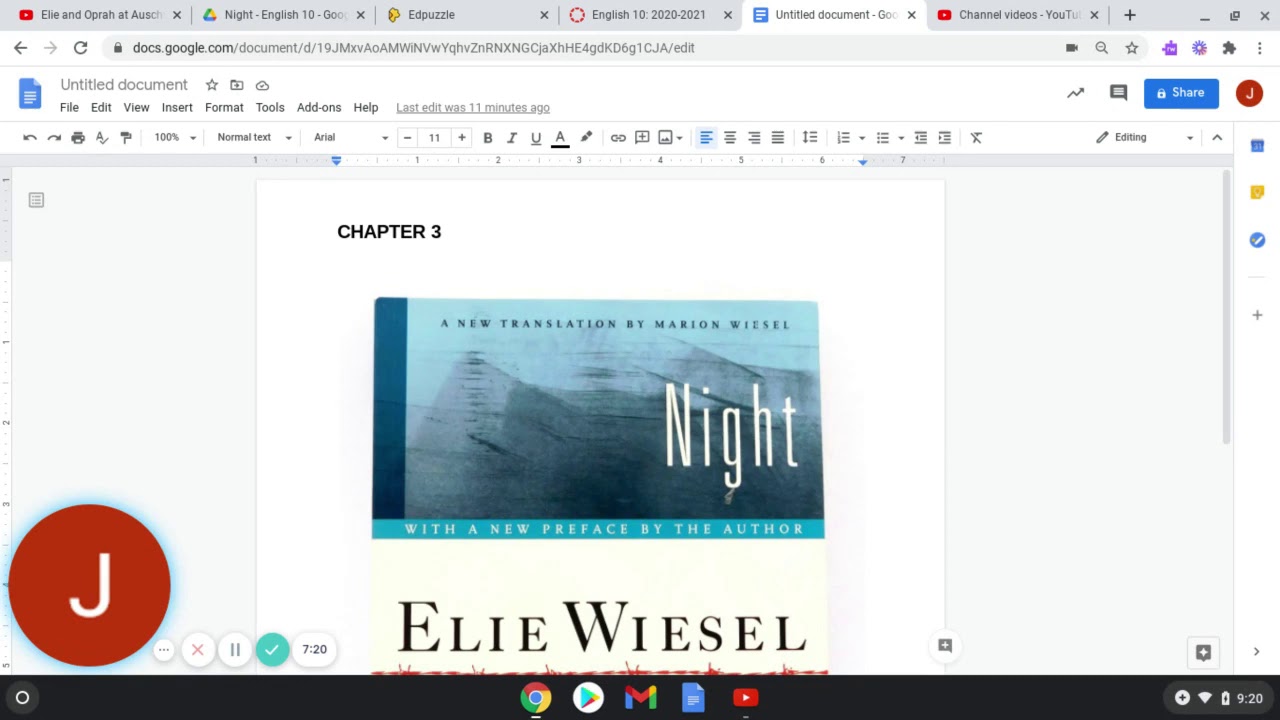This screenshot has height=720, width=1280.
Task: Set left text alignment
Action: (x=706, y=138)
